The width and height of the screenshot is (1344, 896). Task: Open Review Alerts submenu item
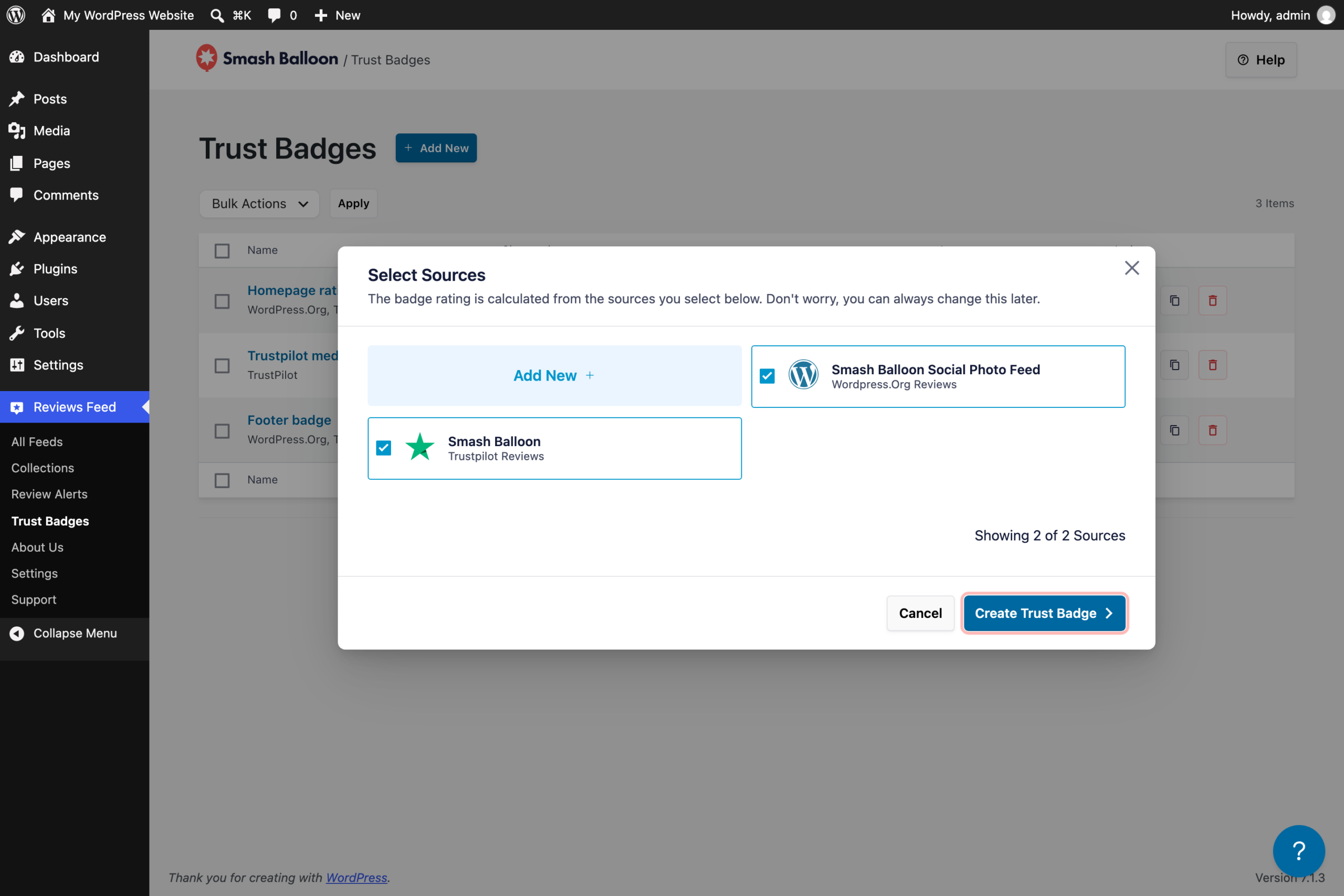pos(49,494)
